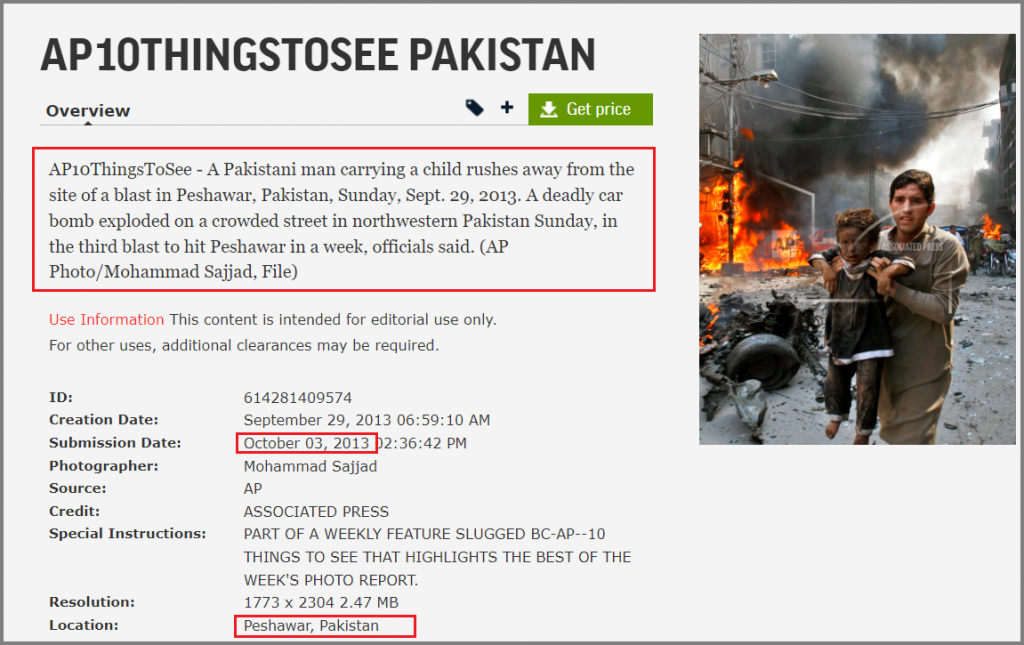Click the plus icon to add image
Viewport: 1024px width, 645px height.
507,107
